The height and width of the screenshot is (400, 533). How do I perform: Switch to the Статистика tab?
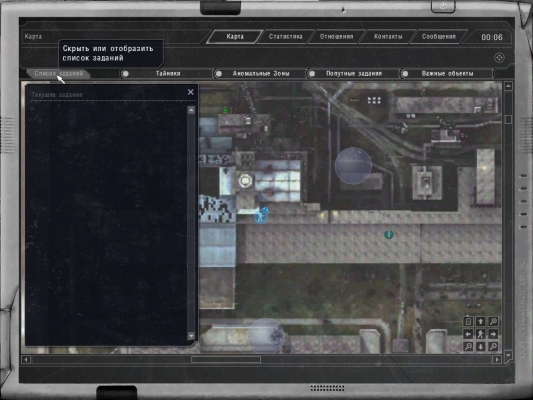pos(286,37)
